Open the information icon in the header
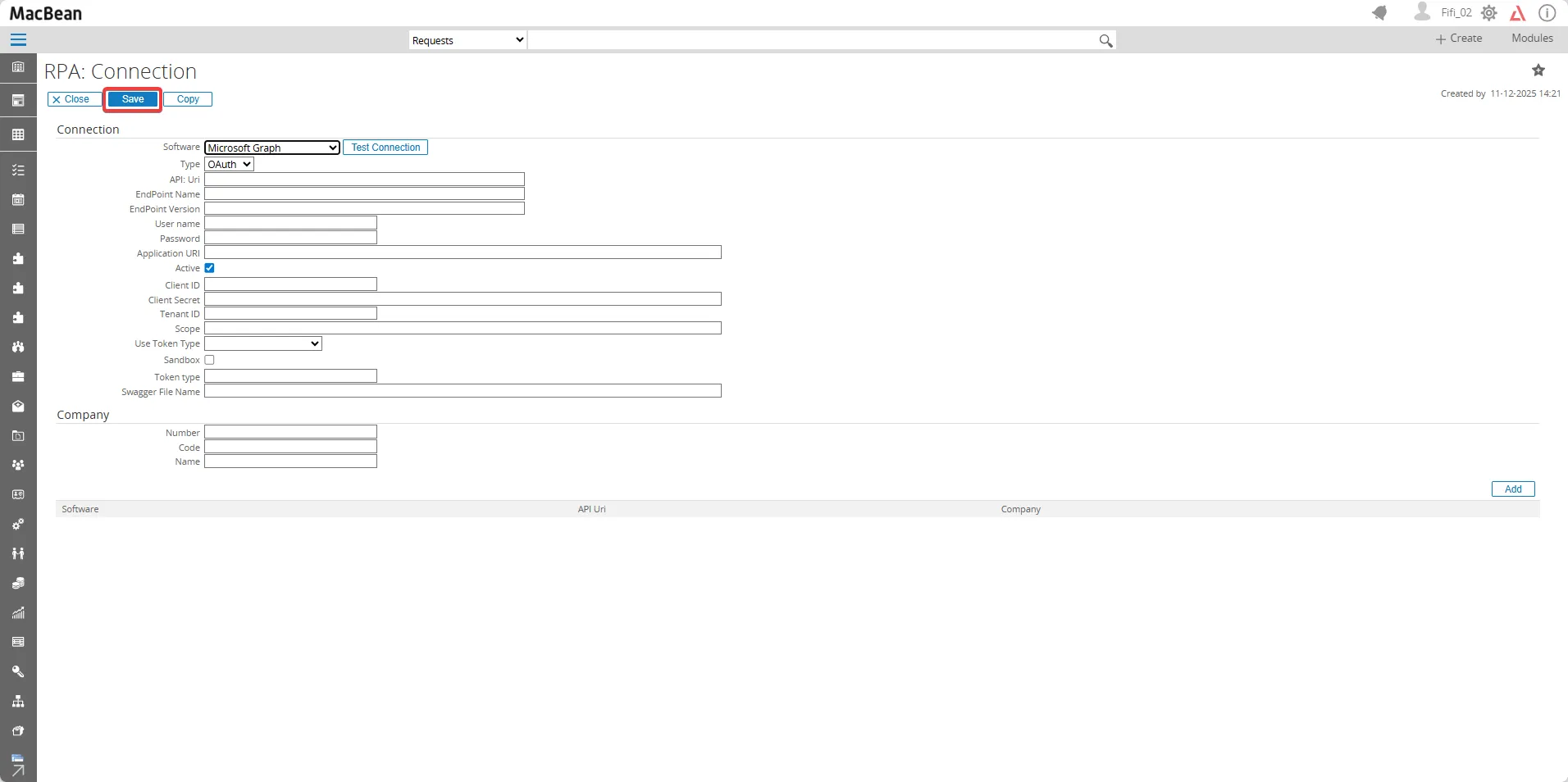The height and width of the screenshot is (782, 1568). (1548, 12)
